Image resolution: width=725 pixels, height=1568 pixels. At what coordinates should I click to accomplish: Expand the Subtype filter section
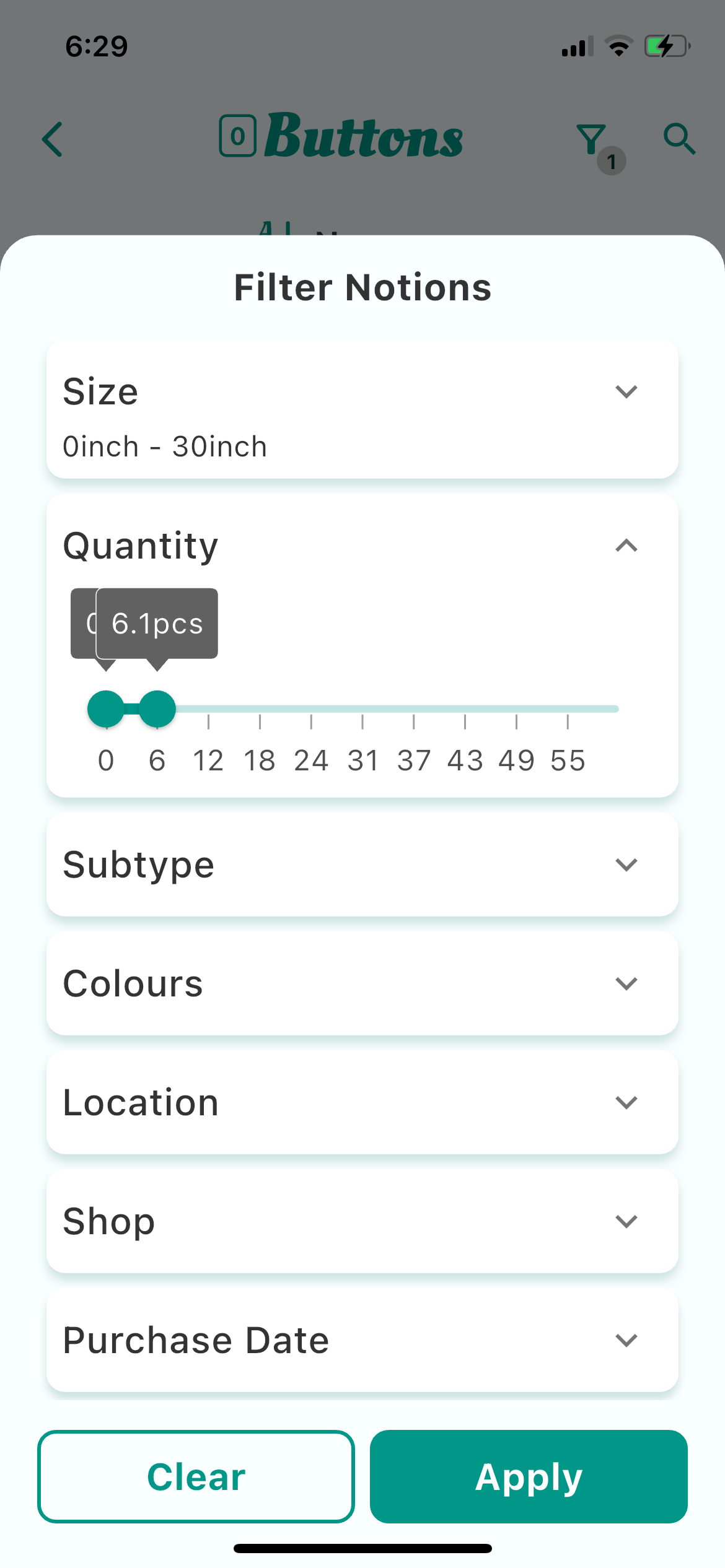626,865
